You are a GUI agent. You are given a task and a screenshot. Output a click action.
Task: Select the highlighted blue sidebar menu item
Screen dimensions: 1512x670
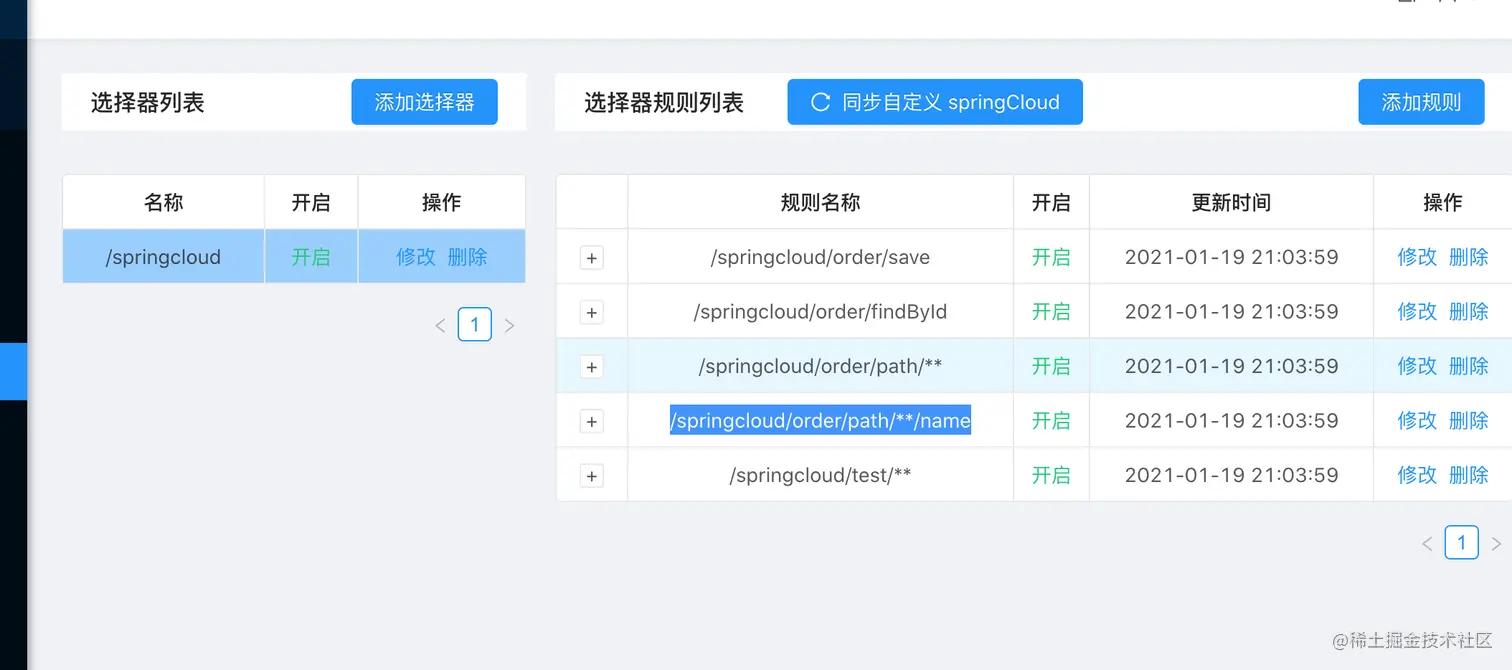13,371
